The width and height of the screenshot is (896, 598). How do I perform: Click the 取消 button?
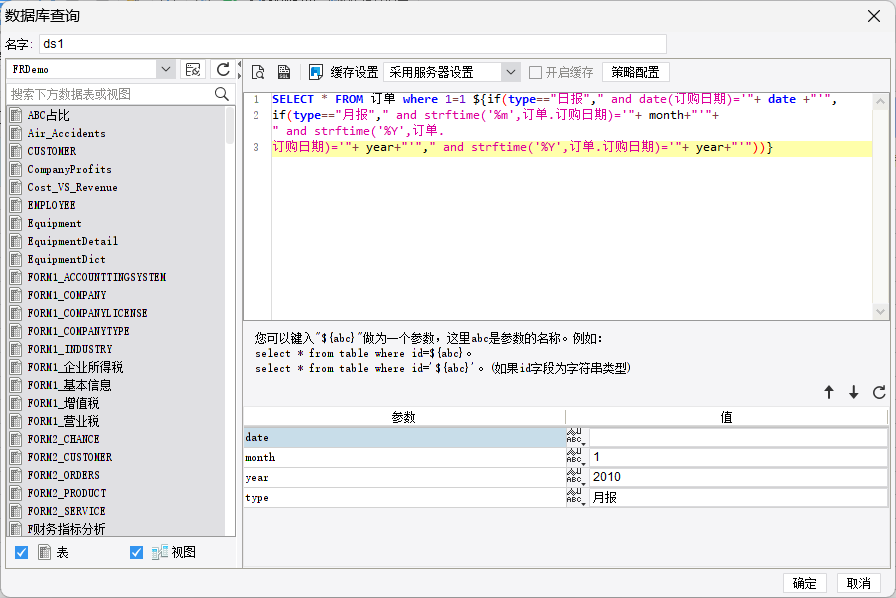click(x=858, y=583)
